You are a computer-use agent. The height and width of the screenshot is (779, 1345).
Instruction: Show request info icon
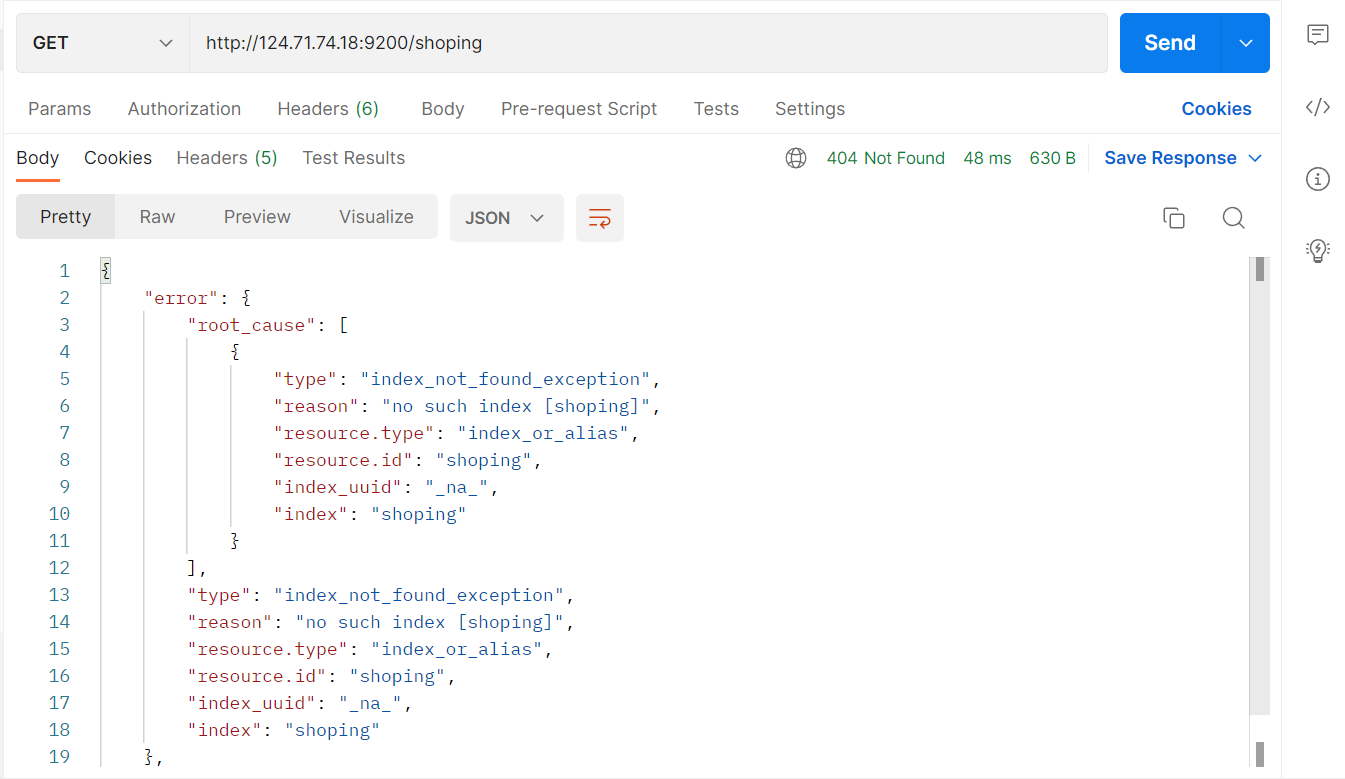tap(1318, 179)
